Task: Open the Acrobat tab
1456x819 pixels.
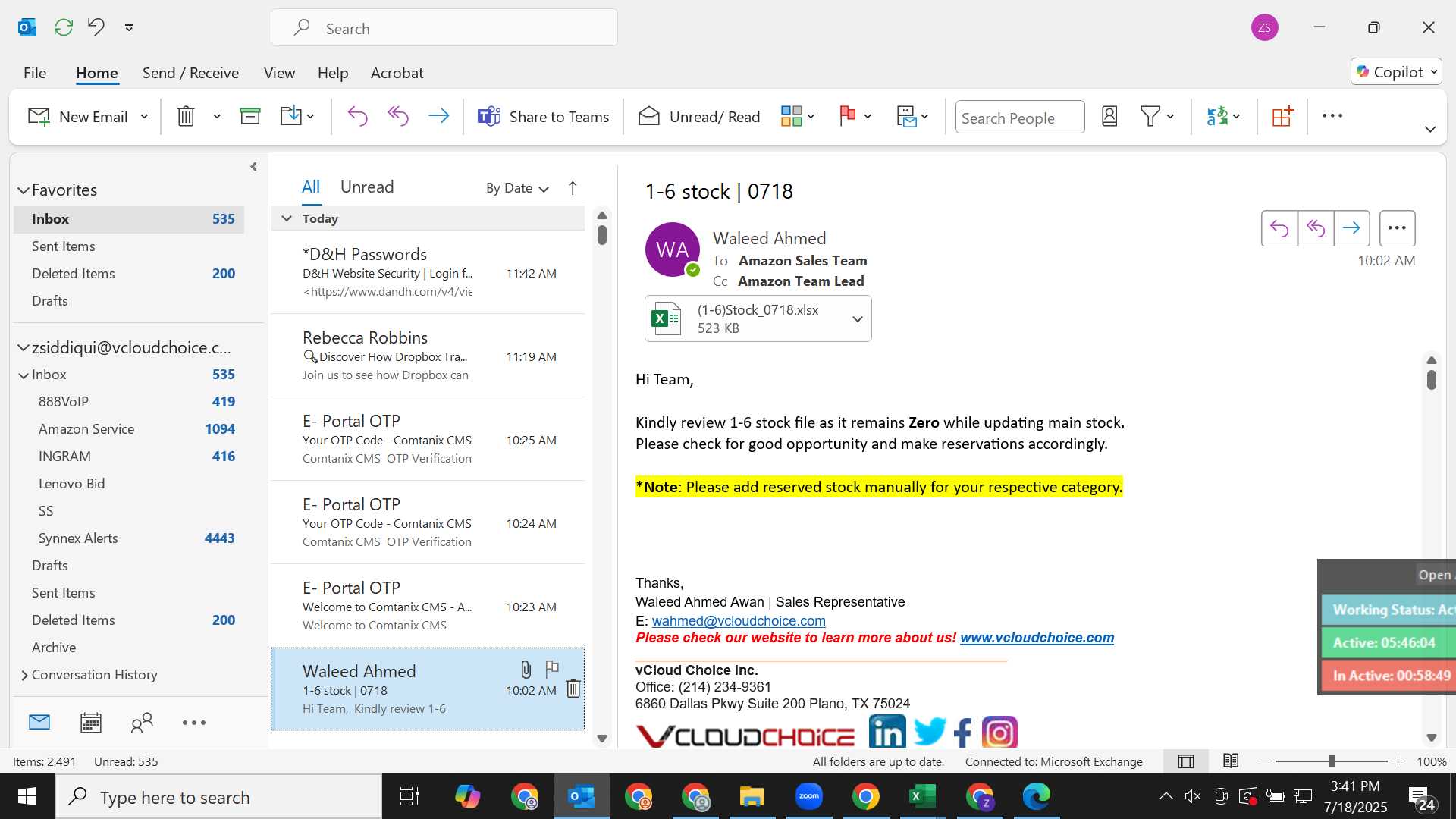Action: pos(397,73)
